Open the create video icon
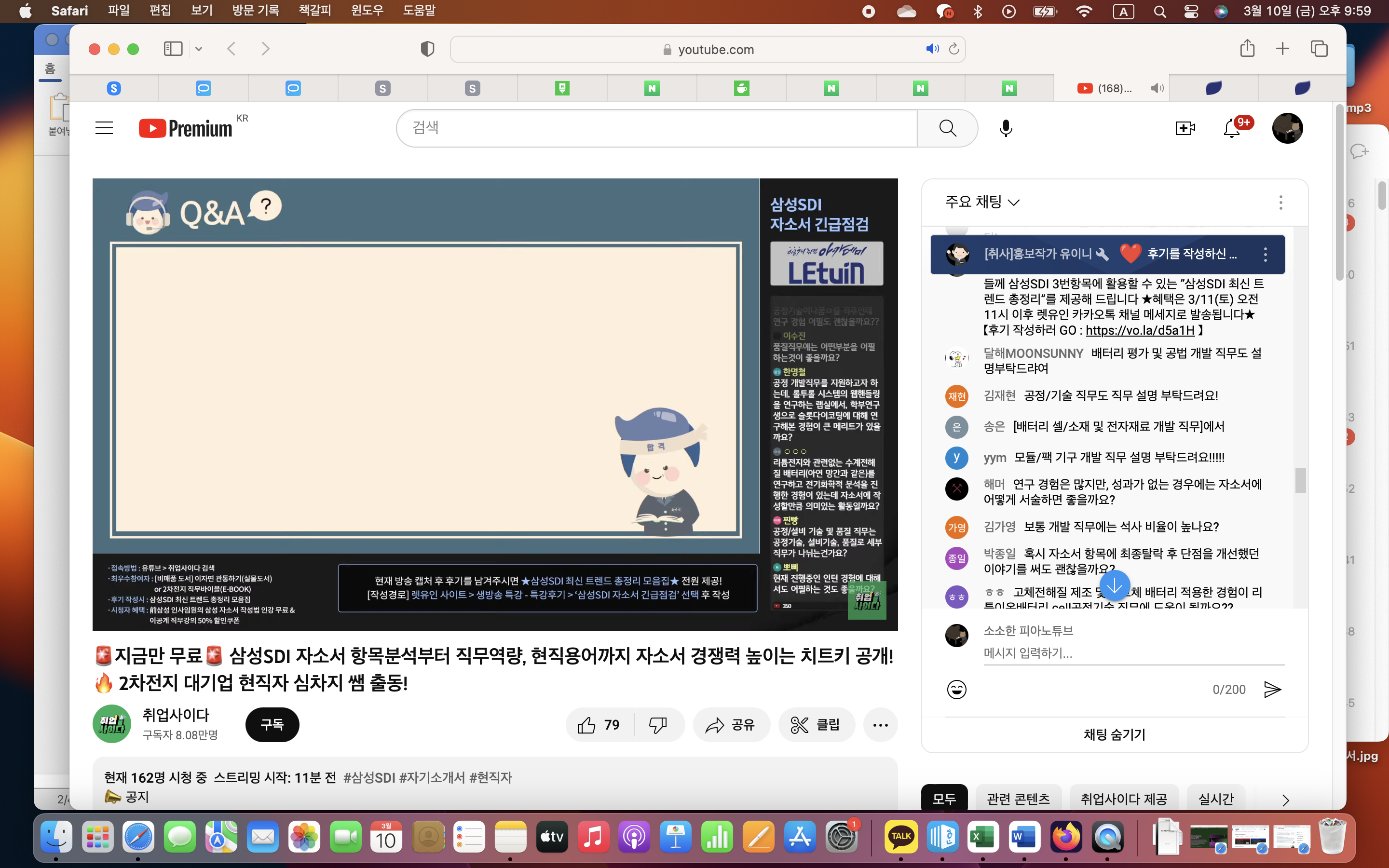Image resolution: width=1389 pixels, height=868 pixels. [x=1185, y=128]
